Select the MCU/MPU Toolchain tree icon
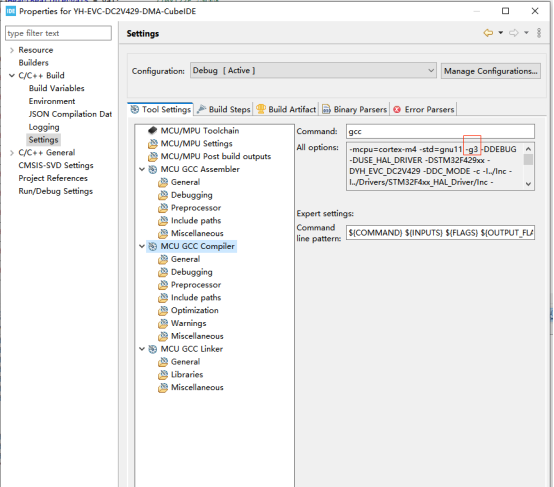Image resolution: width=554 pixels, height=487 pixels. pyautogui.click(x=153, y=131)
